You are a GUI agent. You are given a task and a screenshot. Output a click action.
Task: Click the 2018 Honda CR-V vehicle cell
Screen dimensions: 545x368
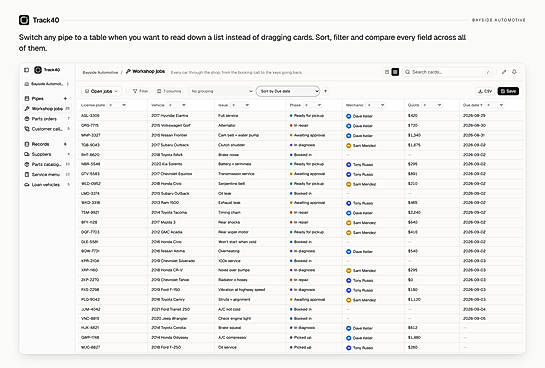[167, 270]
